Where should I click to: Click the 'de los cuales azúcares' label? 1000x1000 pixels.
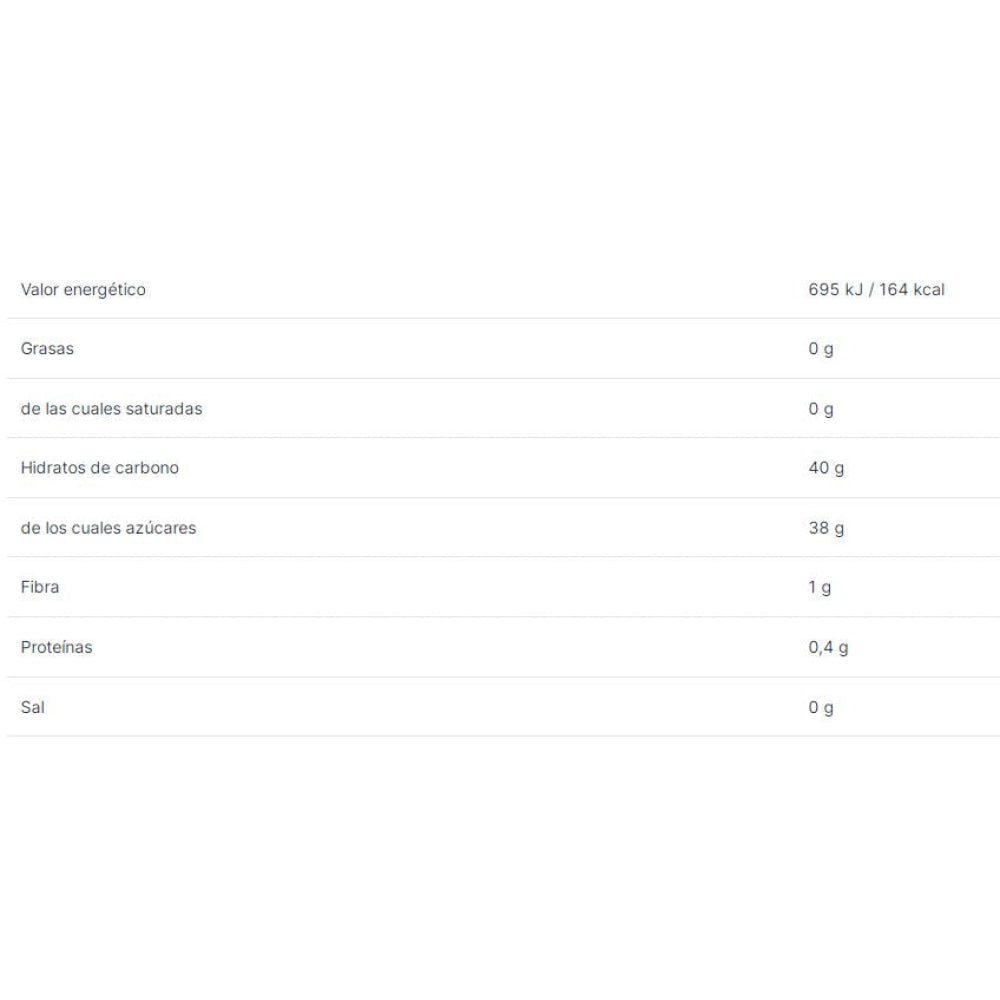click(108, 528)
